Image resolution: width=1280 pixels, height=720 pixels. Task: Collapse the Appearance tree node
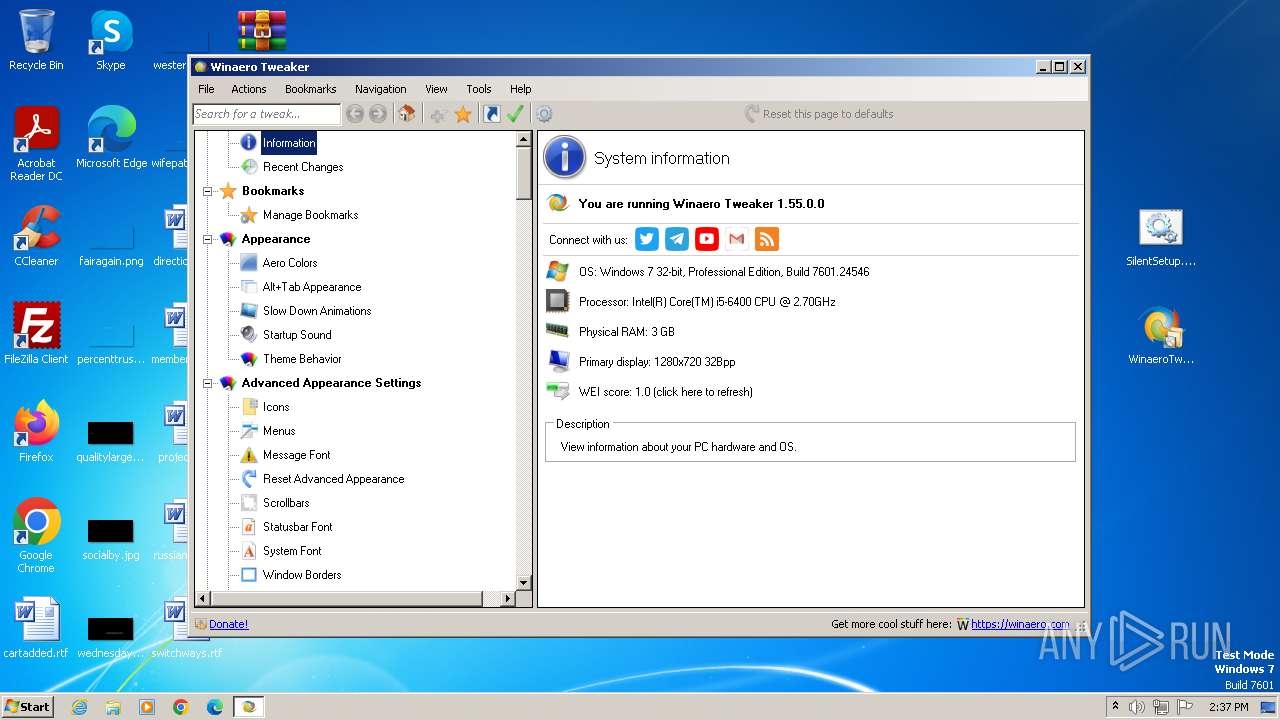[208, 239]
